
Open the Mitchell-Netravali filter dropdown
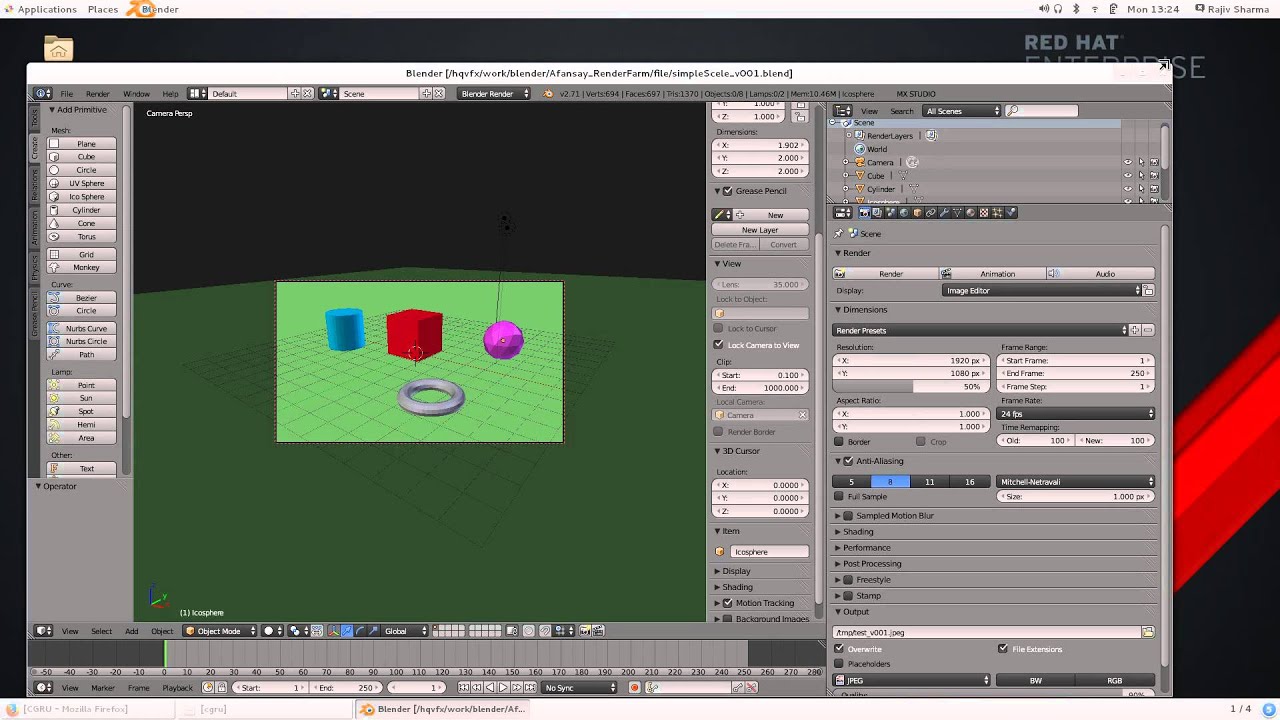[x=1076, y=482]
